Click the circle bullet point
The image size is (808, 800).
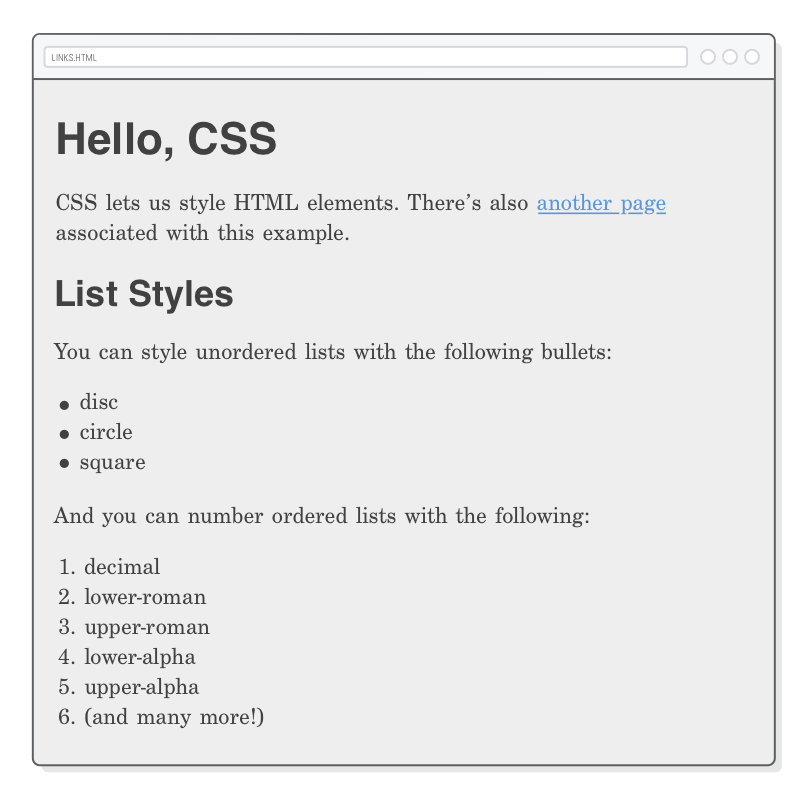[x=67, y=434]
